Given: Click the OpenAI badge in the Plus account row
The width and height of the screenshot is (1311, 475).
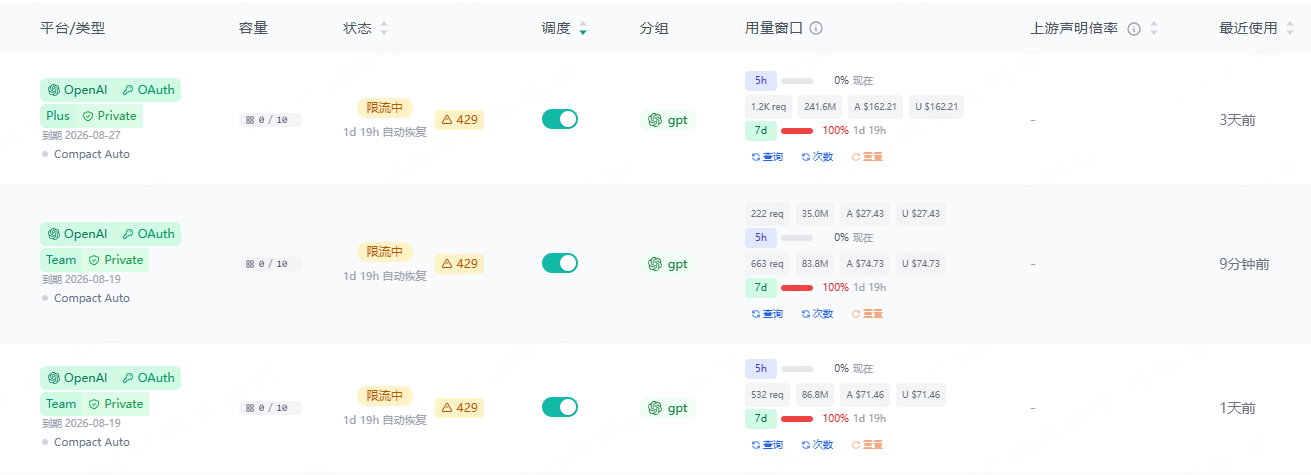Looking at the screenshot, I should 77,90.
